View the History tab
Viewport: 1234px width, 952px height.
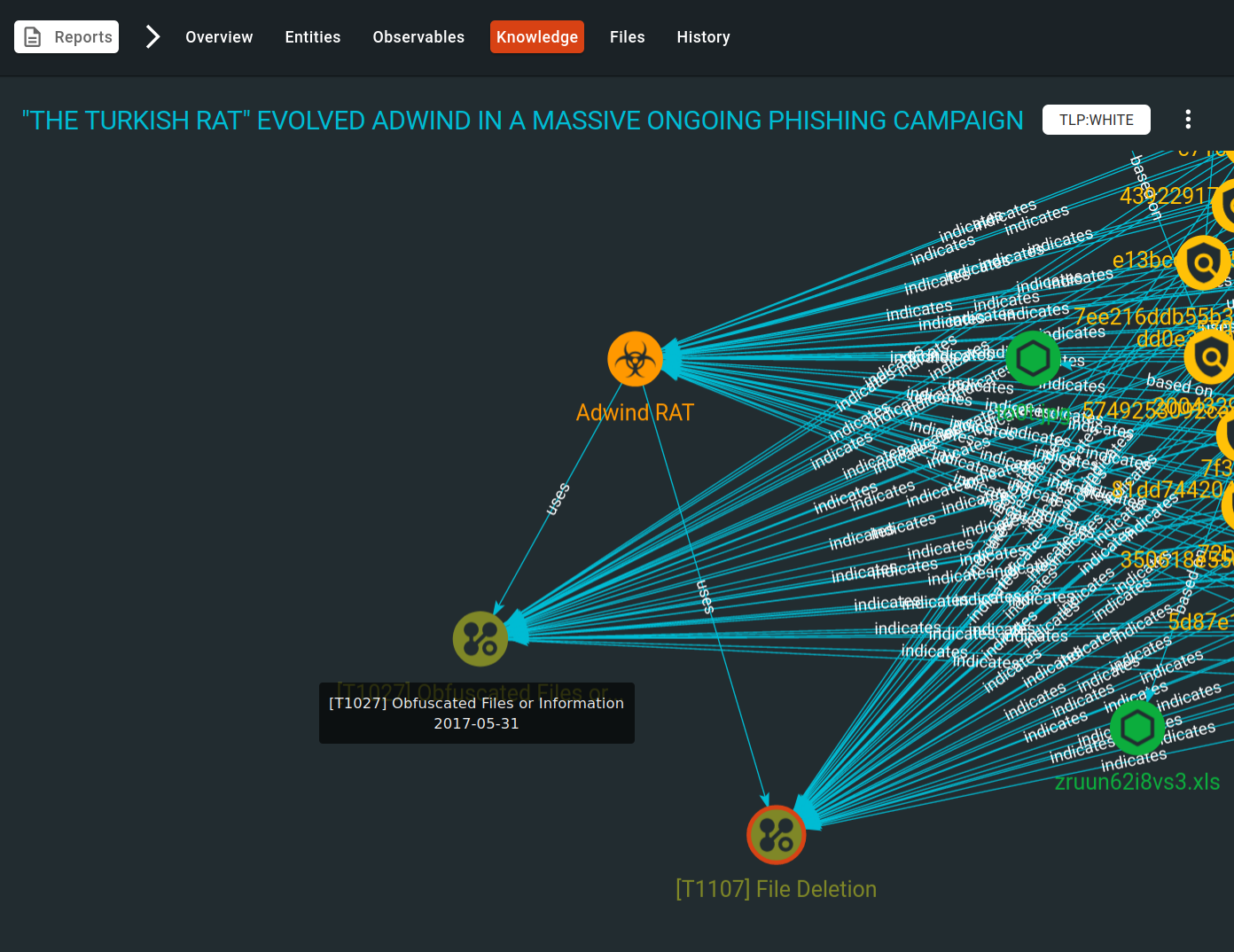704,37
